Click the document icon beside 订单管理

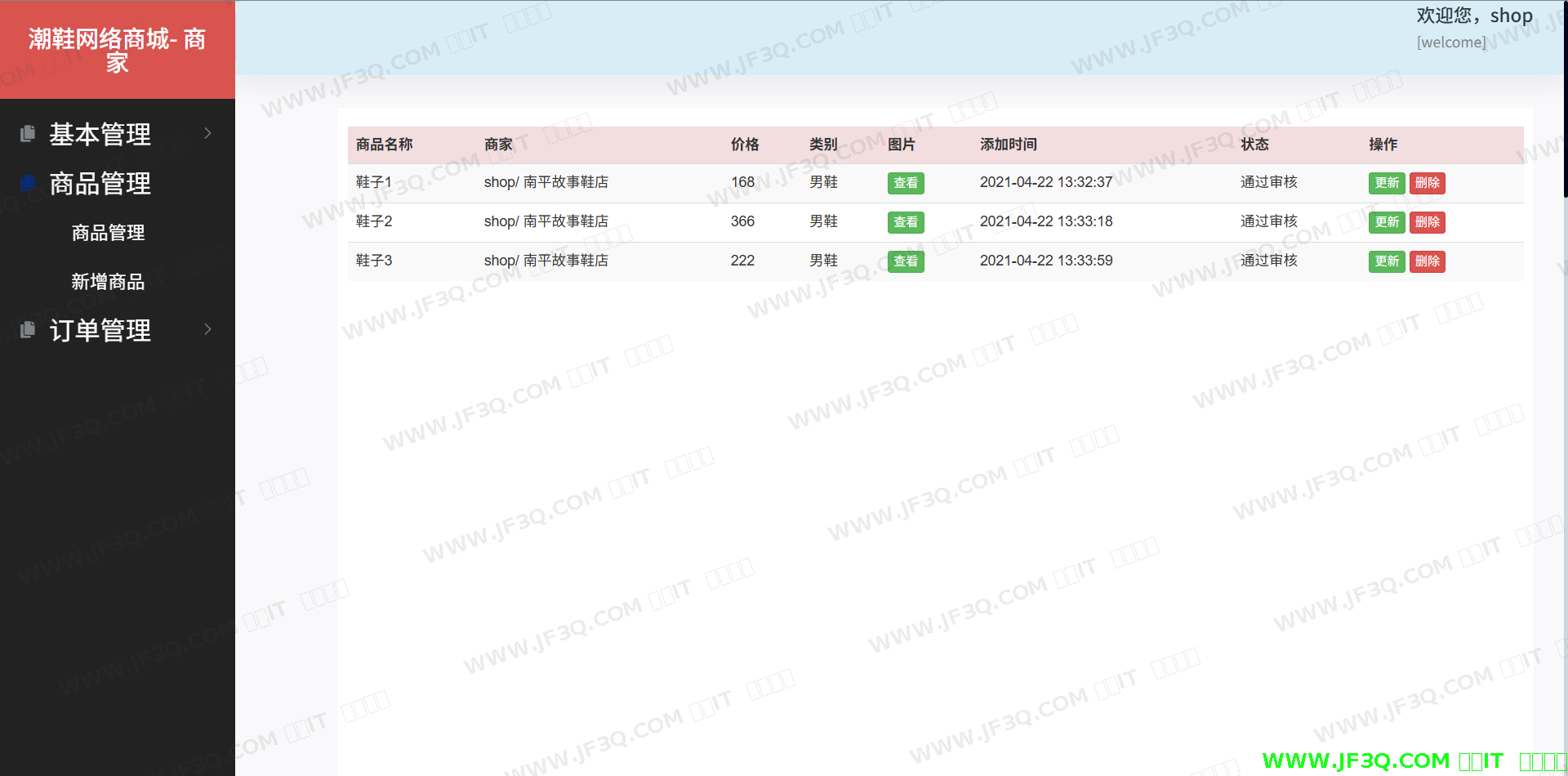(28, 329)
